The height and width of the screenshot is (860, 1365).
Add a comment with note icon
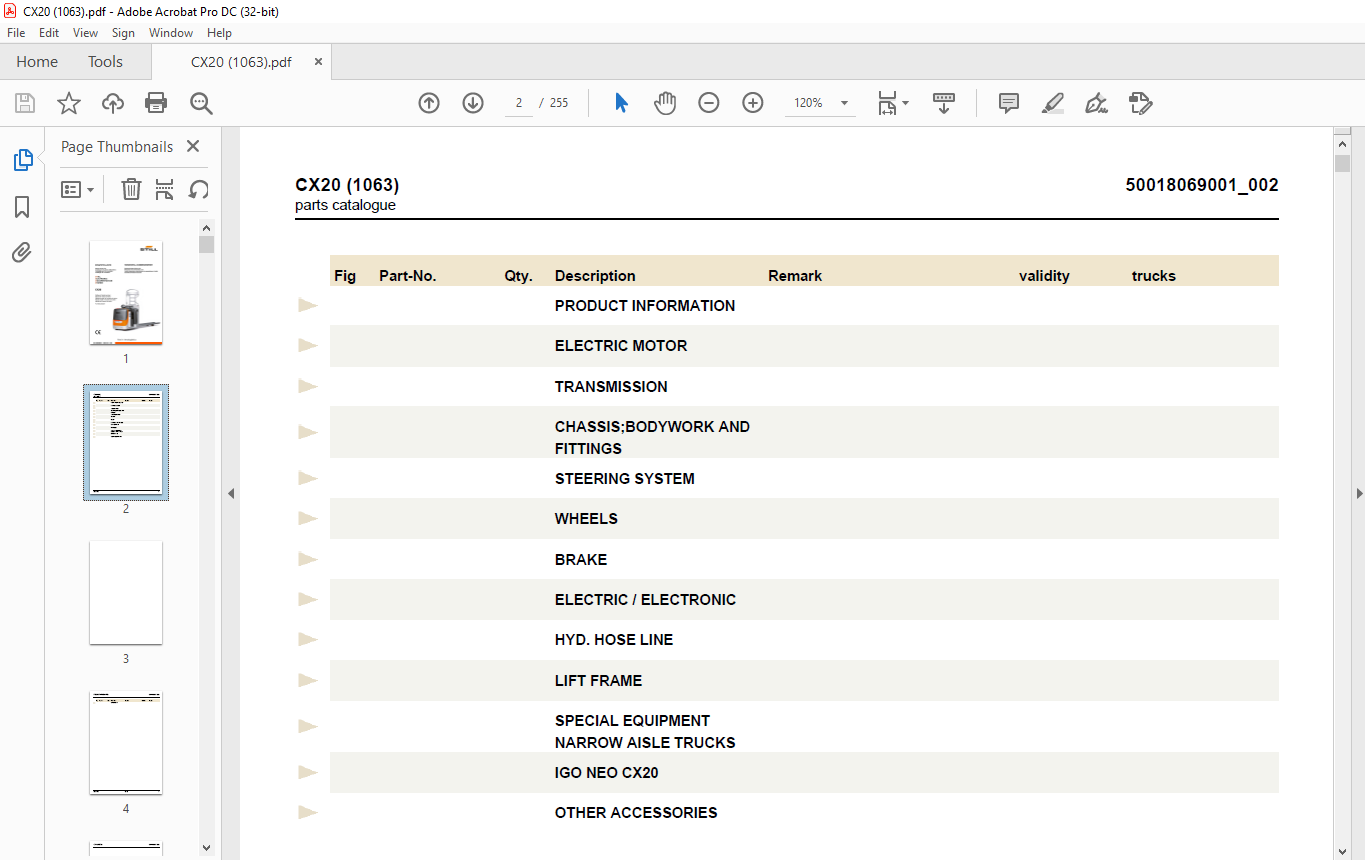click(x=1009, y=103)
